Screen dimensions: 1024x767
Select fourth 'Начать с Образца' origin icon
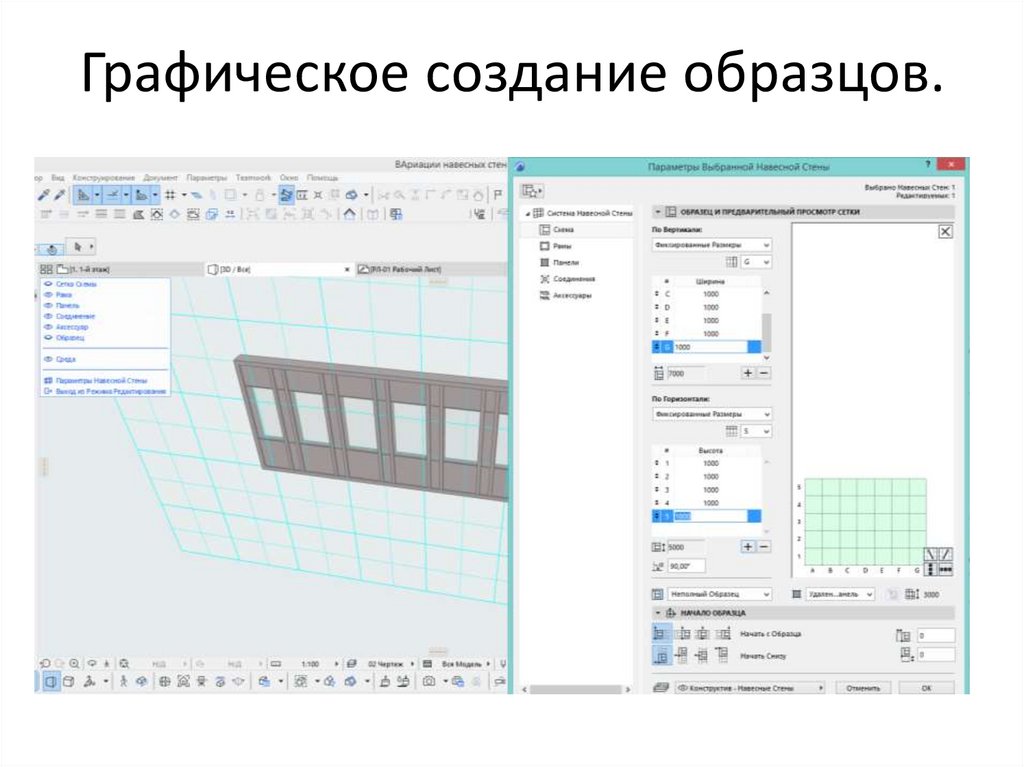(x=722, y=633)
